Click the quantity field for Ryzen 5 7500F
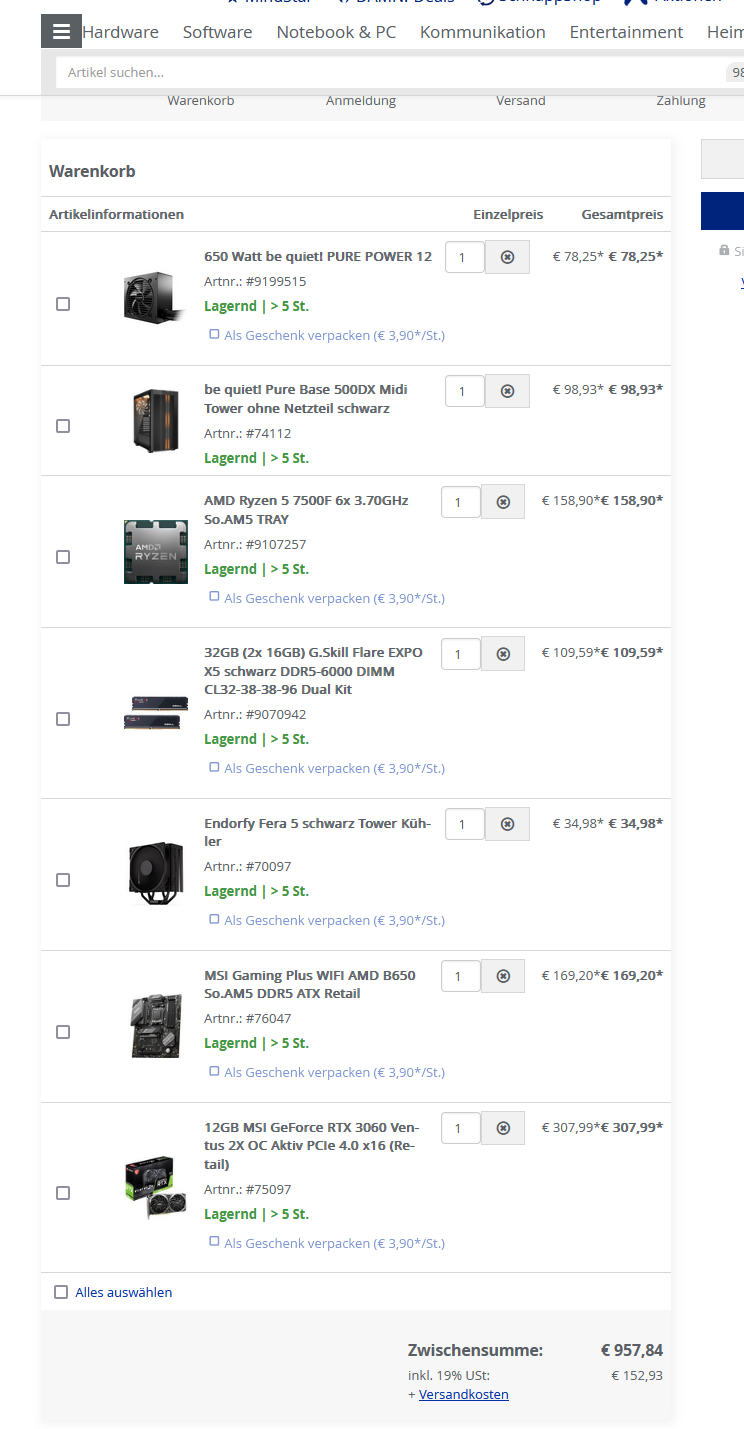This screenshot has width=744, height=1429. point(461,502)
